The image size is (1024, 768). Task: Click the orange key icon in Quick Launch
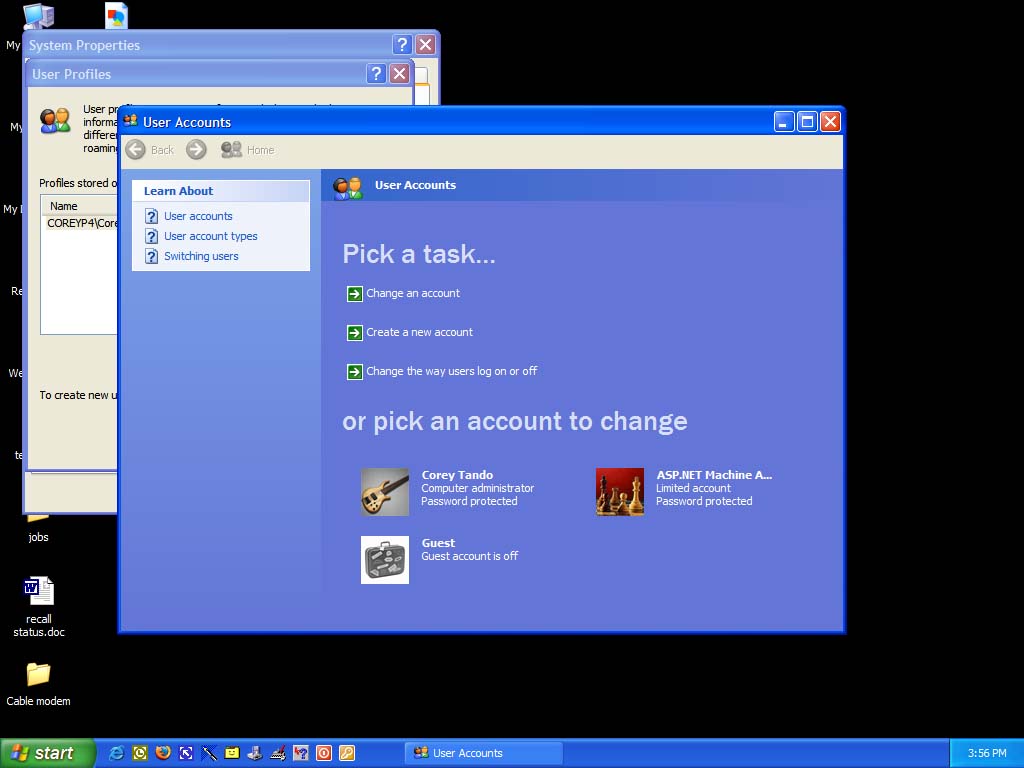[x=347, y=753]
